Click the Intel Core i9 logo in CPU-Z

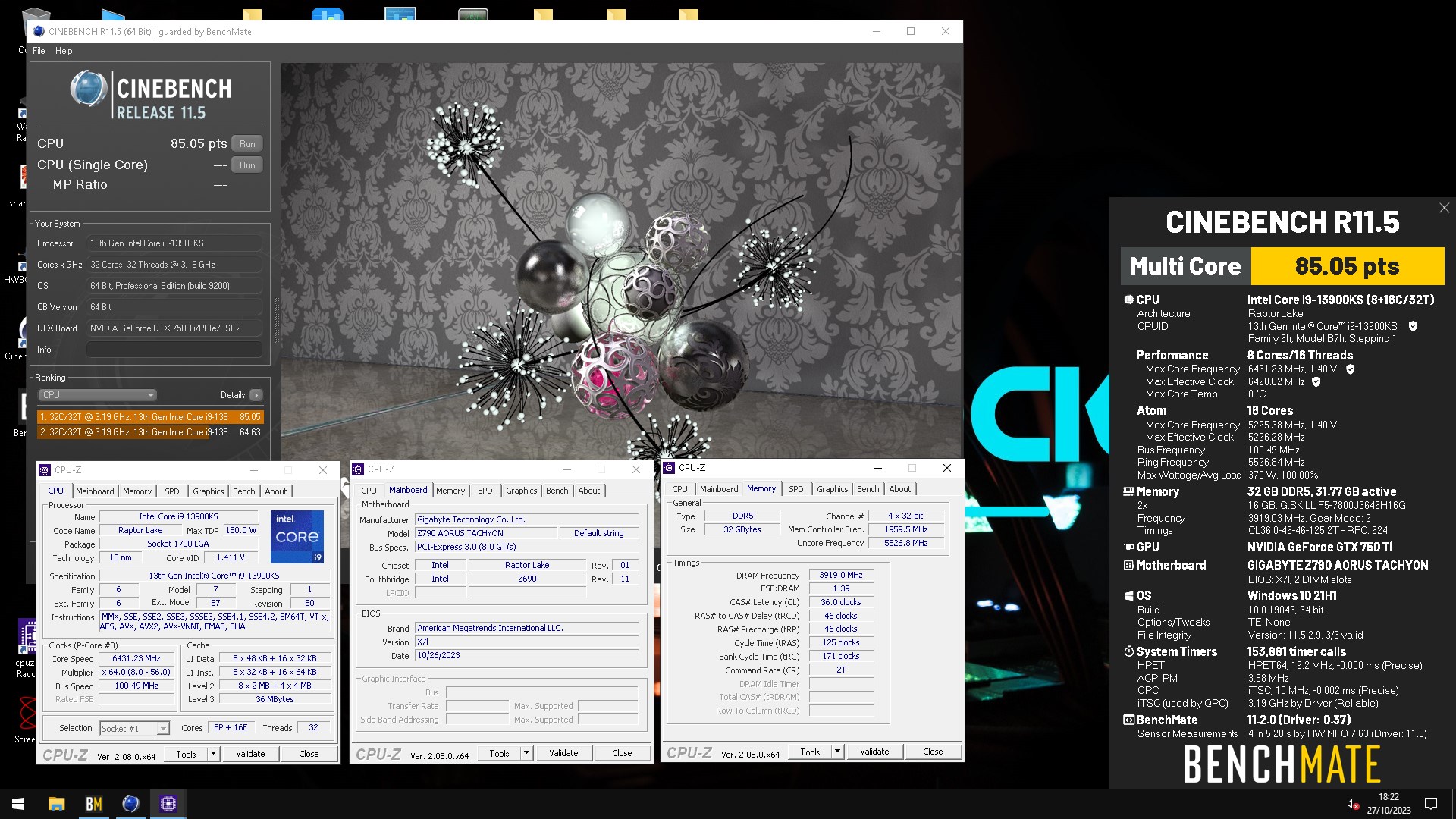(297, 537)
